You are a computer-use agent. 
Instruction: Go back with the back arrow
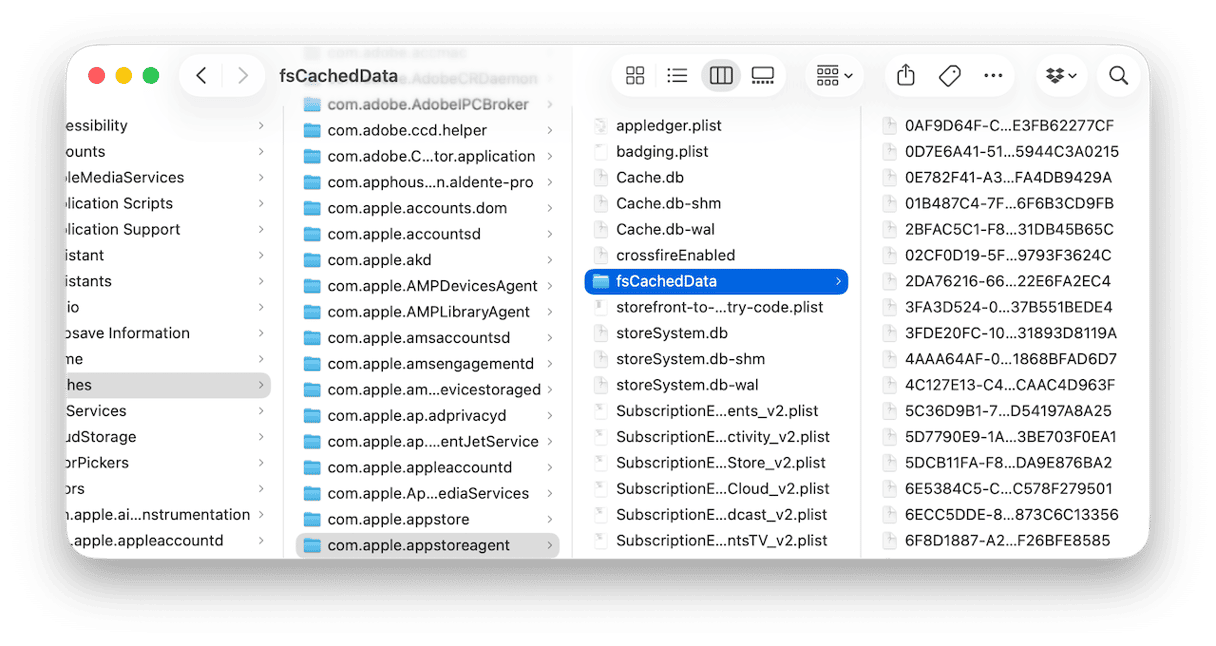201,76
